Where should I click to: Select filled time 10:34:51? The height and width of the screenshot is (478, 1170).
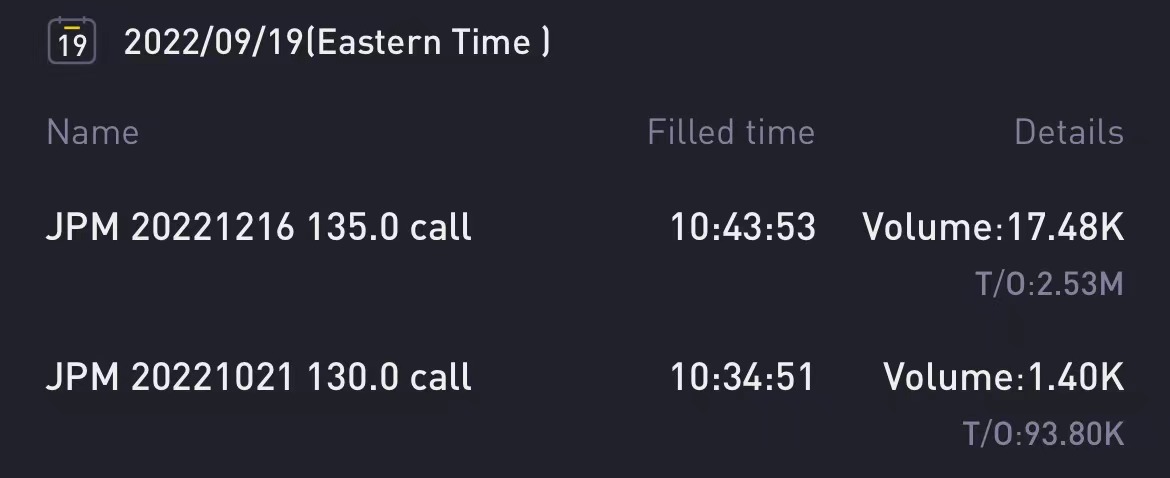click(742, 377)
